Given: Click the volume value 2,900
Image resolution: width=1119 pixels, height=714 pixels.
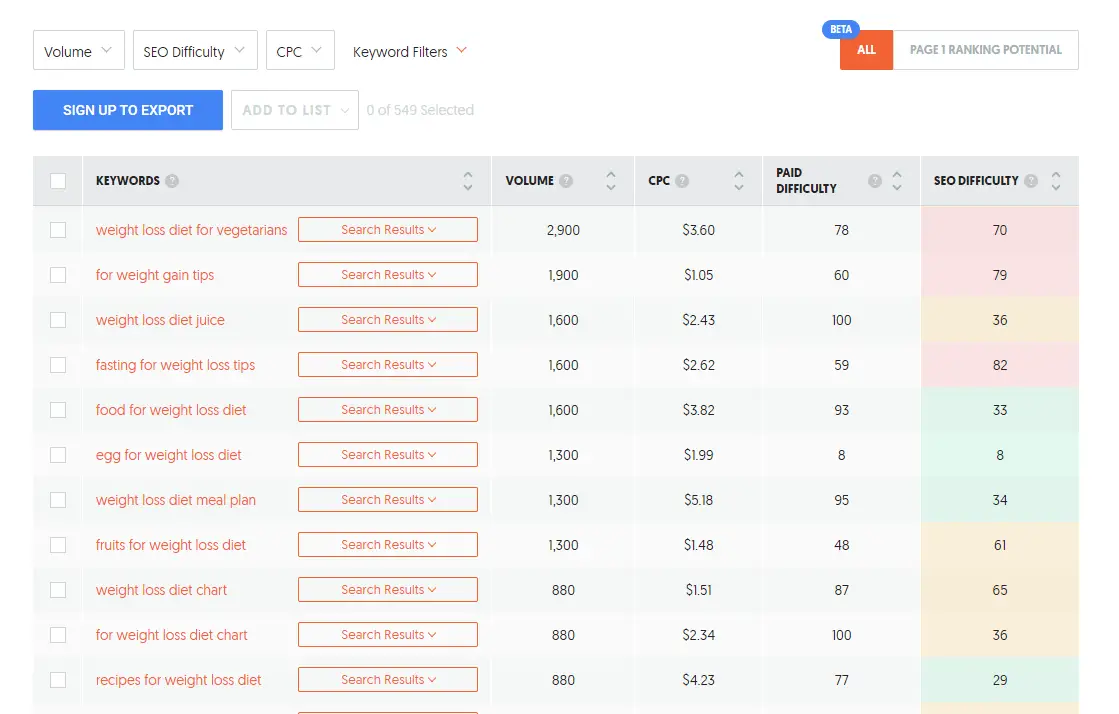Looking at the screenshot, I should 563,230.
